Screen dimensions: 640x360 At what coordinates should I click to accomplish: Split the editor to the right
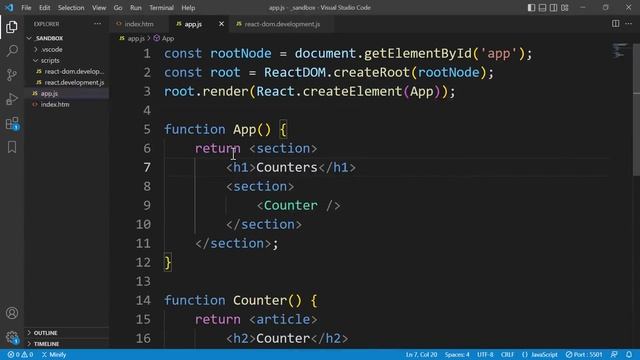616,24
